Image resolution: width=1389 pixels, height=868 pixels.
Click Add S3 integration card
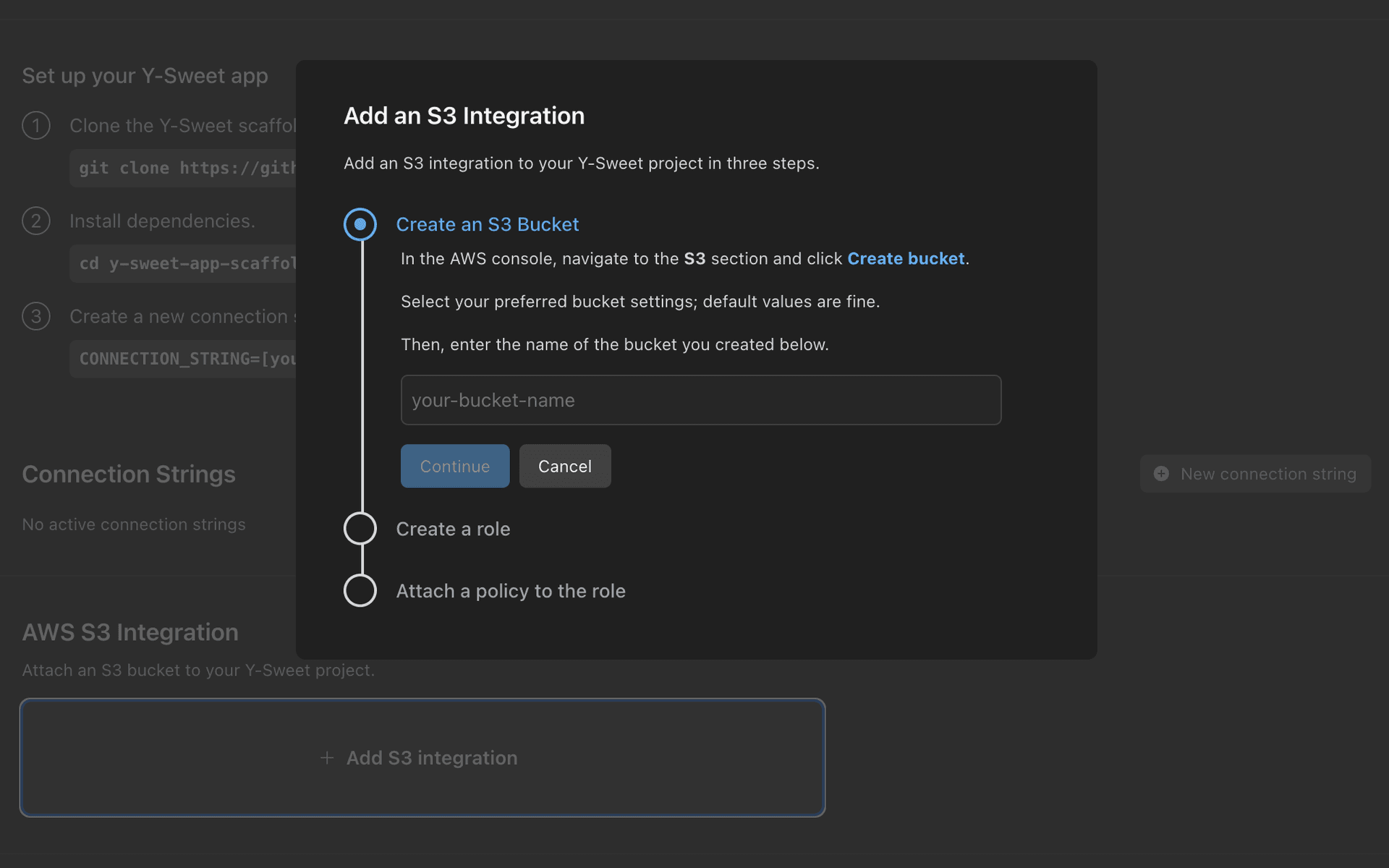point(422,757)
